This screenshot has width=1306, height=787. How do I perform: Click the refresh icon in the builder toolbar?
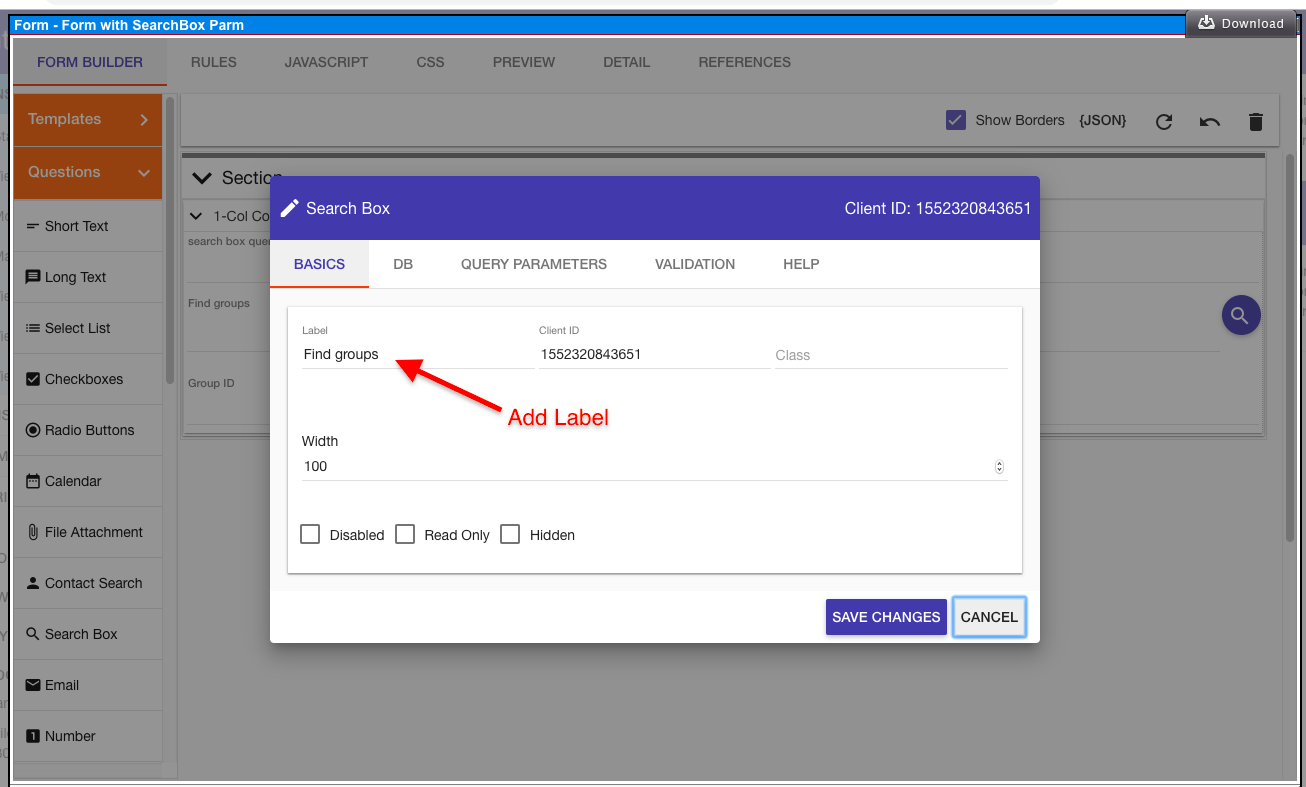pyautogui.click(x=1164, y=120)
